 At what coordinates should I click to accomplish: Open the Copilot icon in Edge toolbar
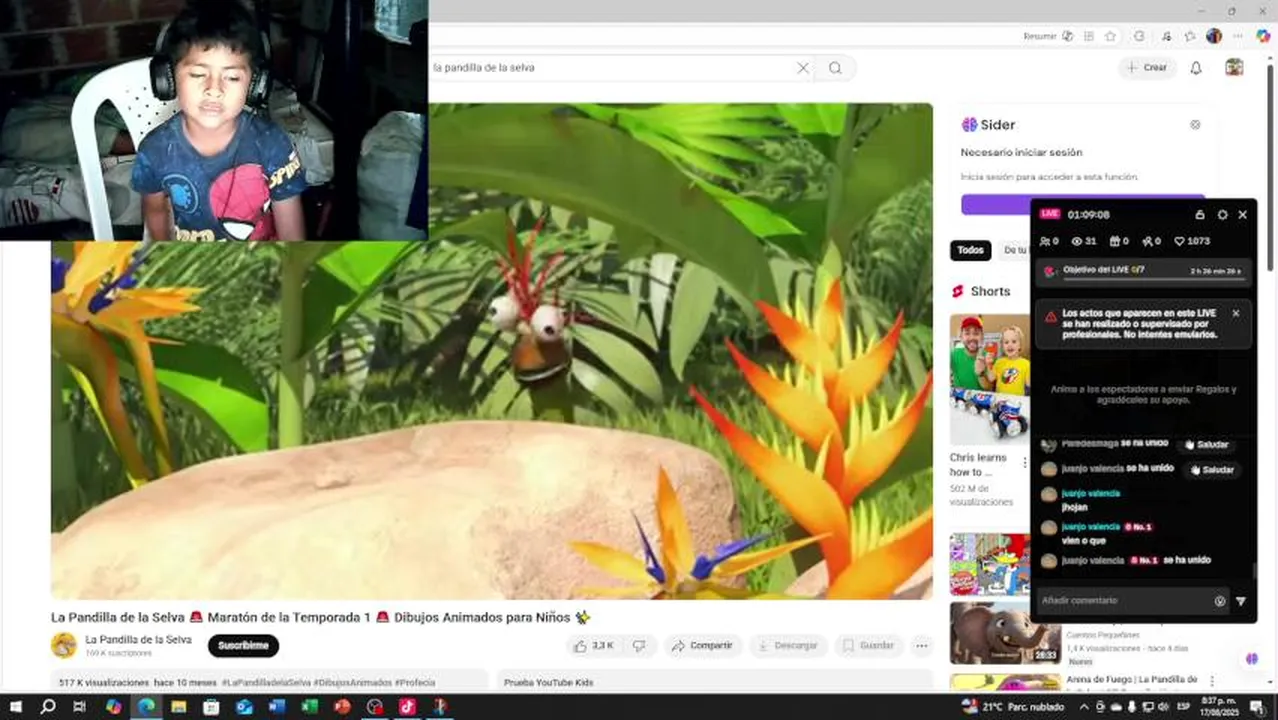pyautogui.click(x=1263, y=36)
